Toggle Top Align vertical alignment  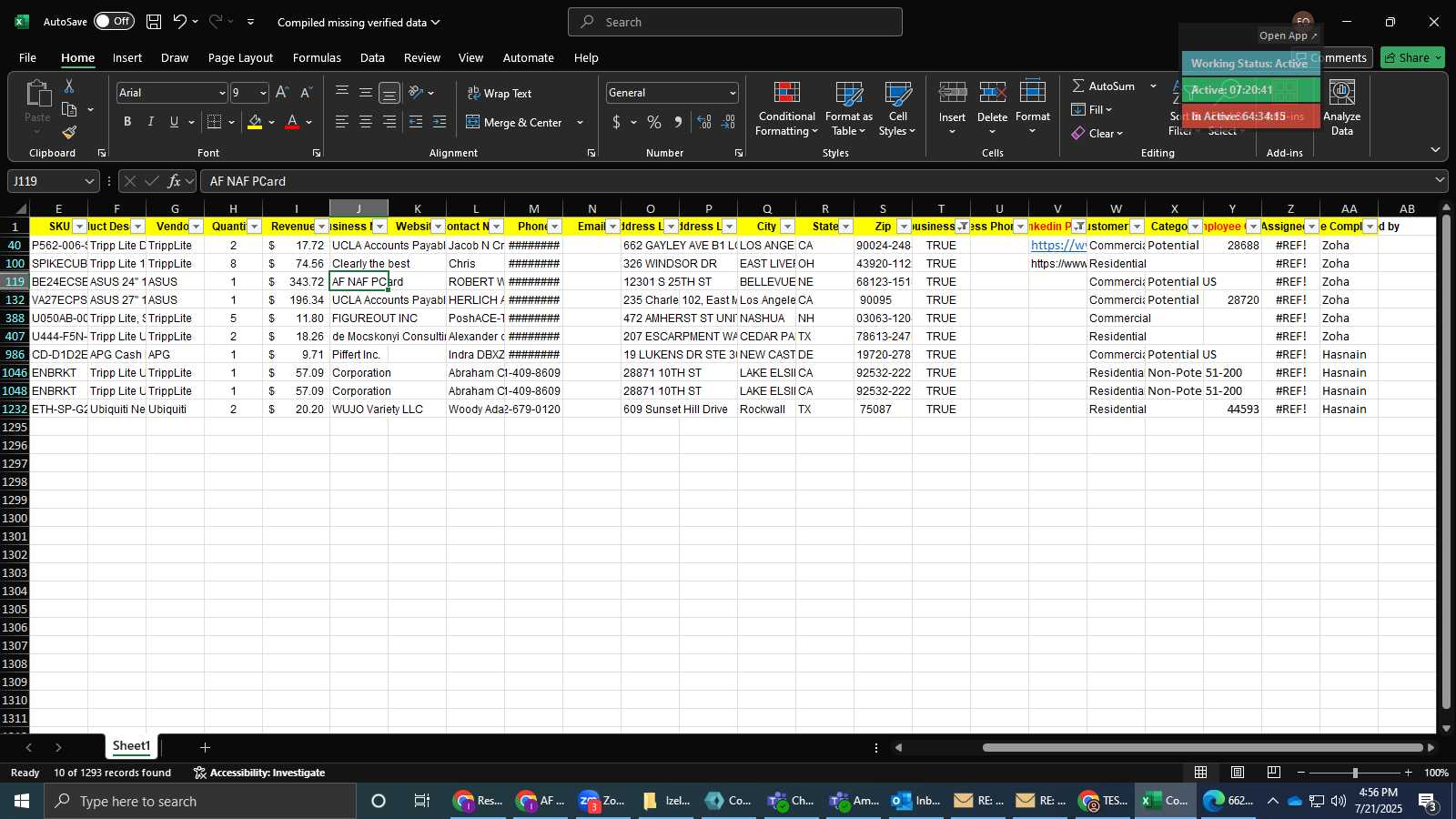[x=342, y=93]
